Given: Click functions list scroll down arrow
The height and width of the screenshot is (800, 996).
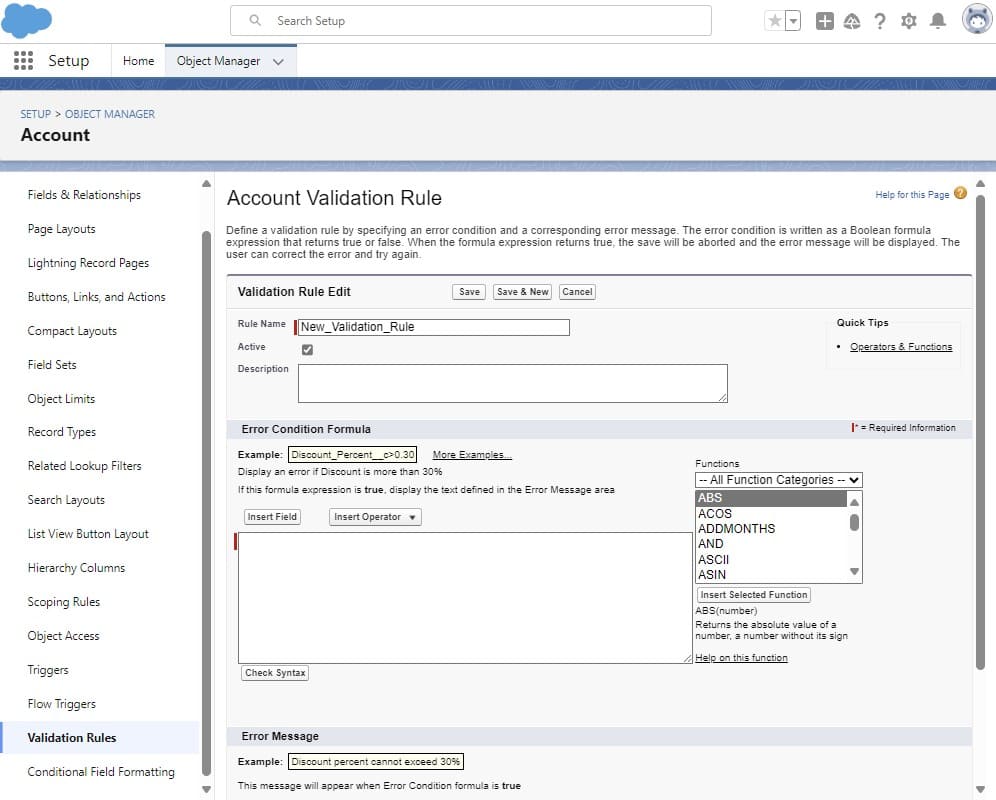Looking at the screenshot, I should (854, 571).
